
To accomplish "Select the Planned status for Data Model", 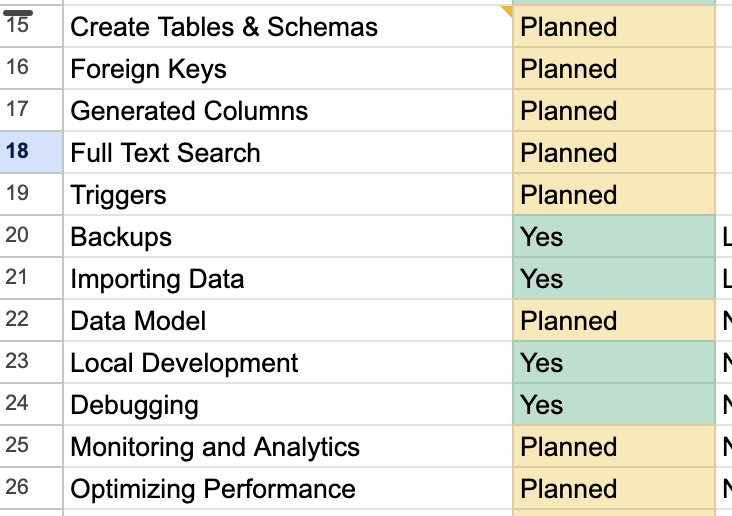I will (x=613, y=321).
